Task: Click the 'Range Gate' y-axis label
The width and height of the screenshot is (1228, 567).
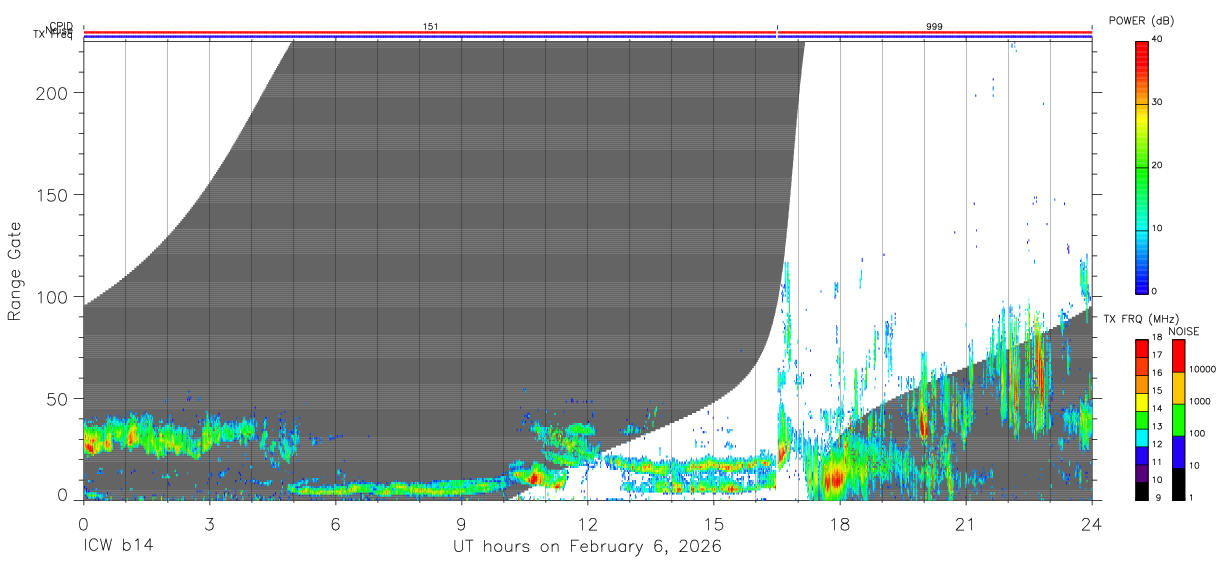Action: [14, 272]
